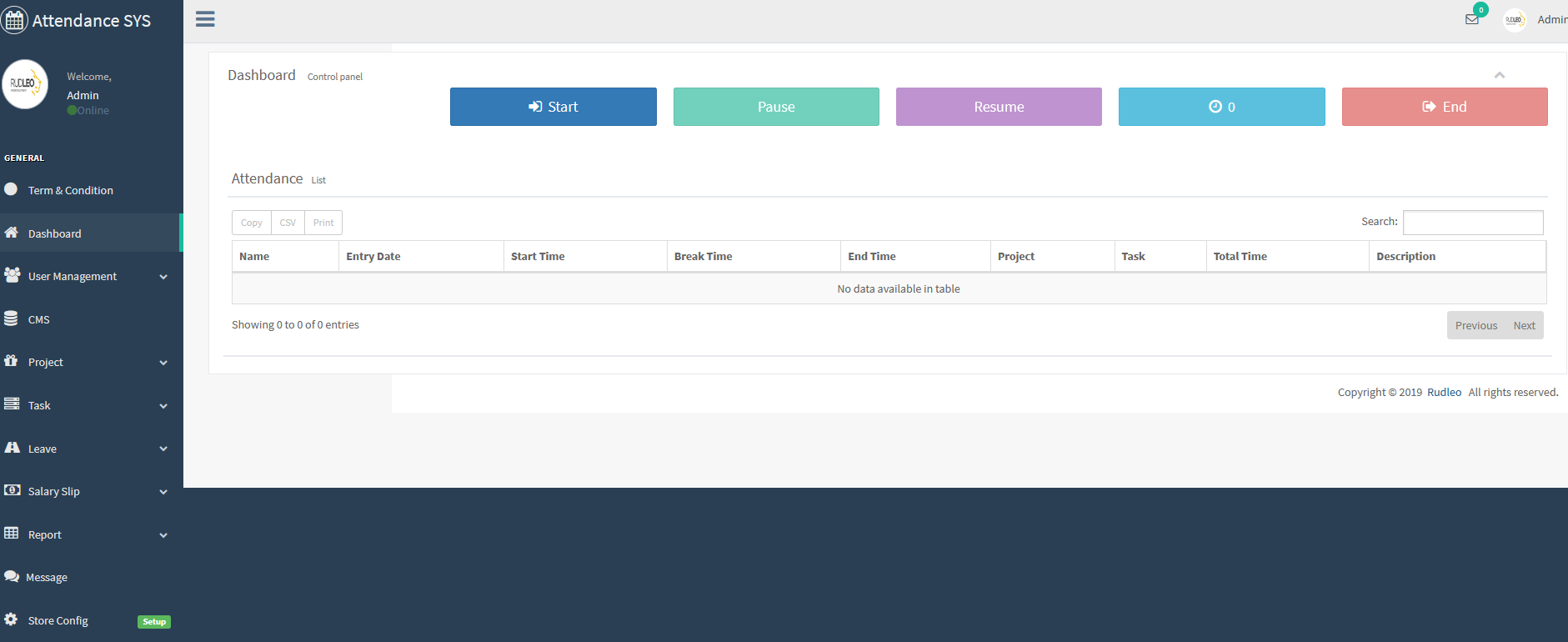Expand the User Management submenu
The image size is (1568, 642).
point(163,277)
